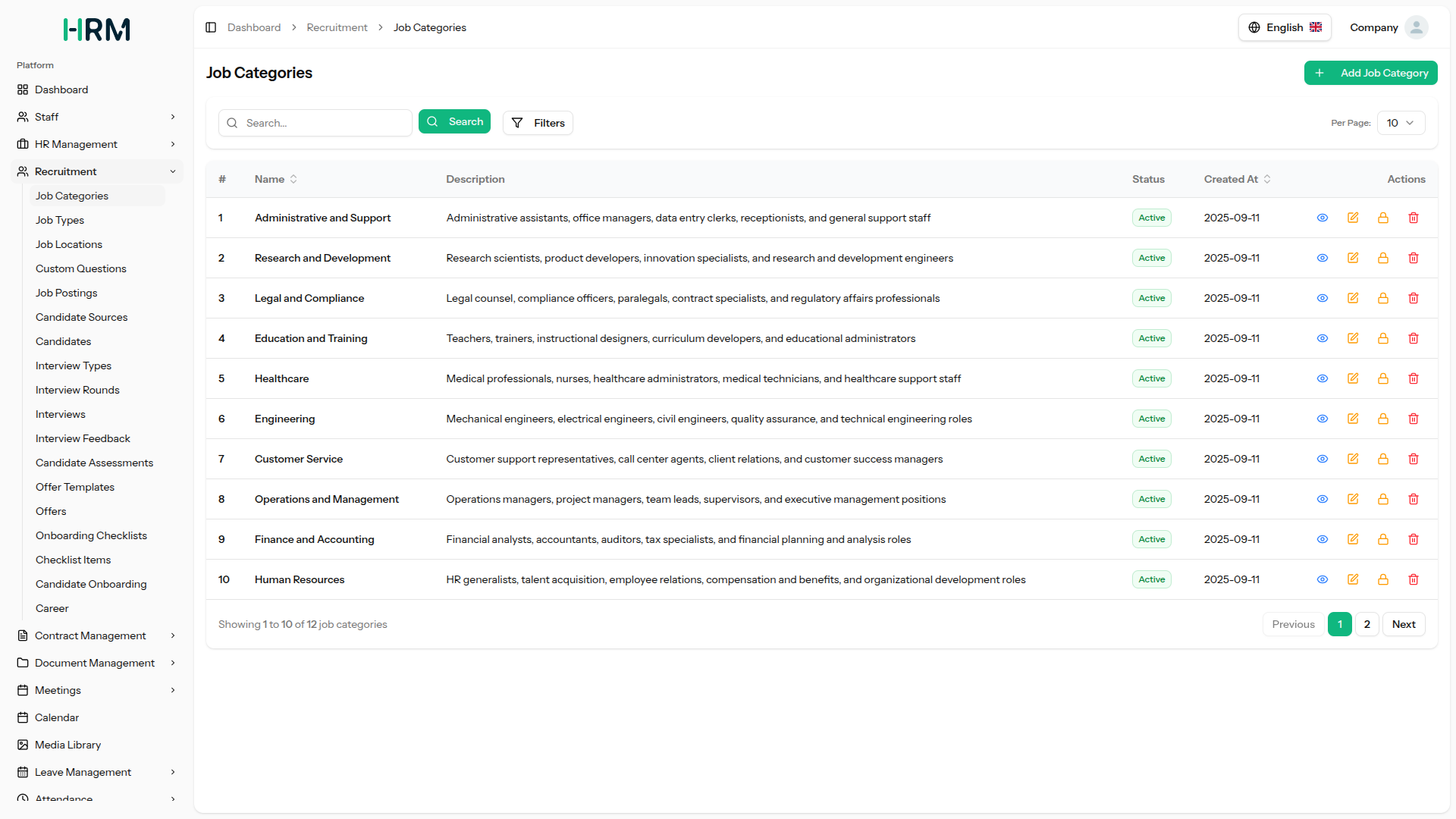Click the HRM logo
This screenshot has width=1456, height=819.
[x=96, y=30]
